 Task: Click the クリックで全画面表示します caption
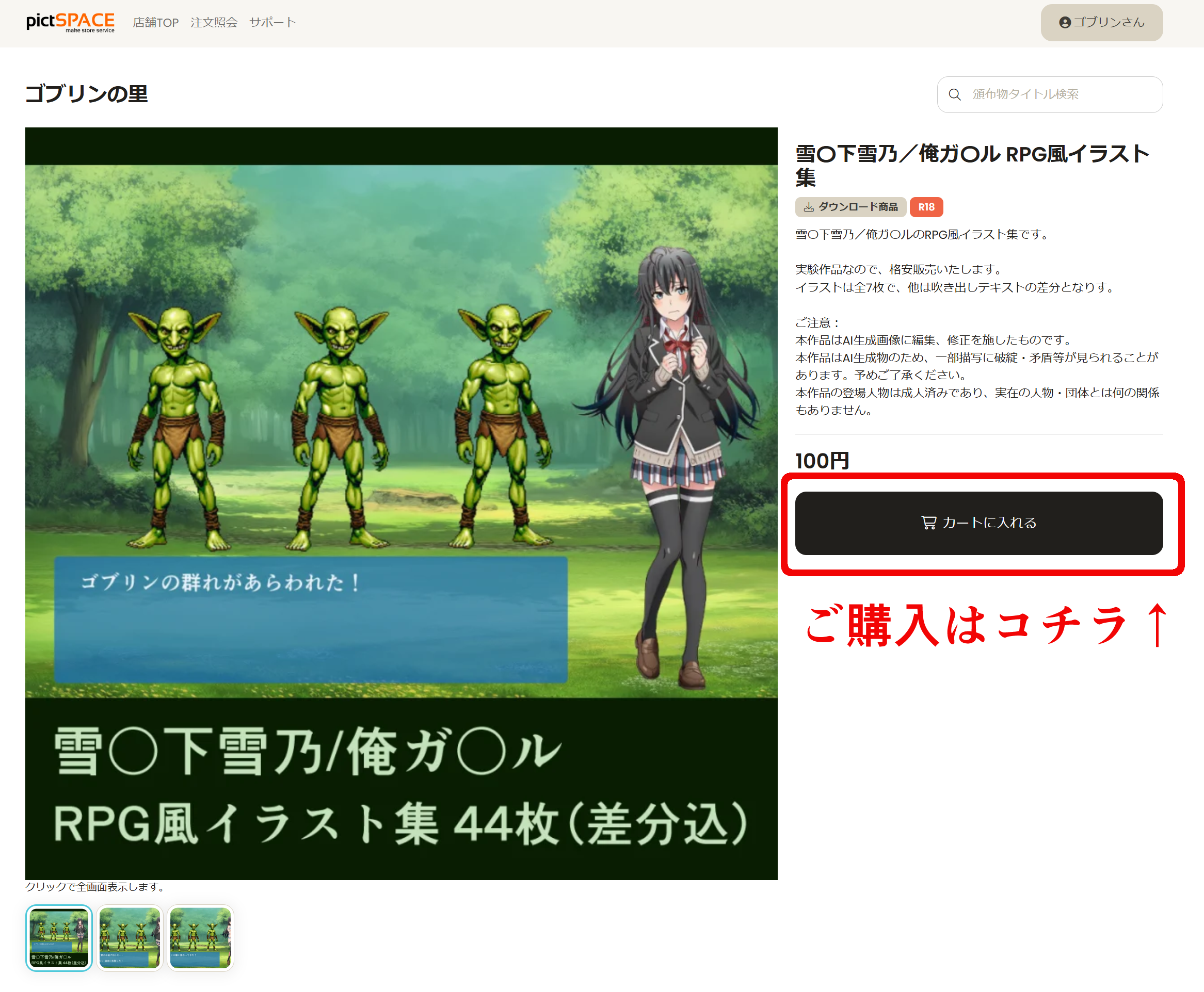[x=96, y=887]
